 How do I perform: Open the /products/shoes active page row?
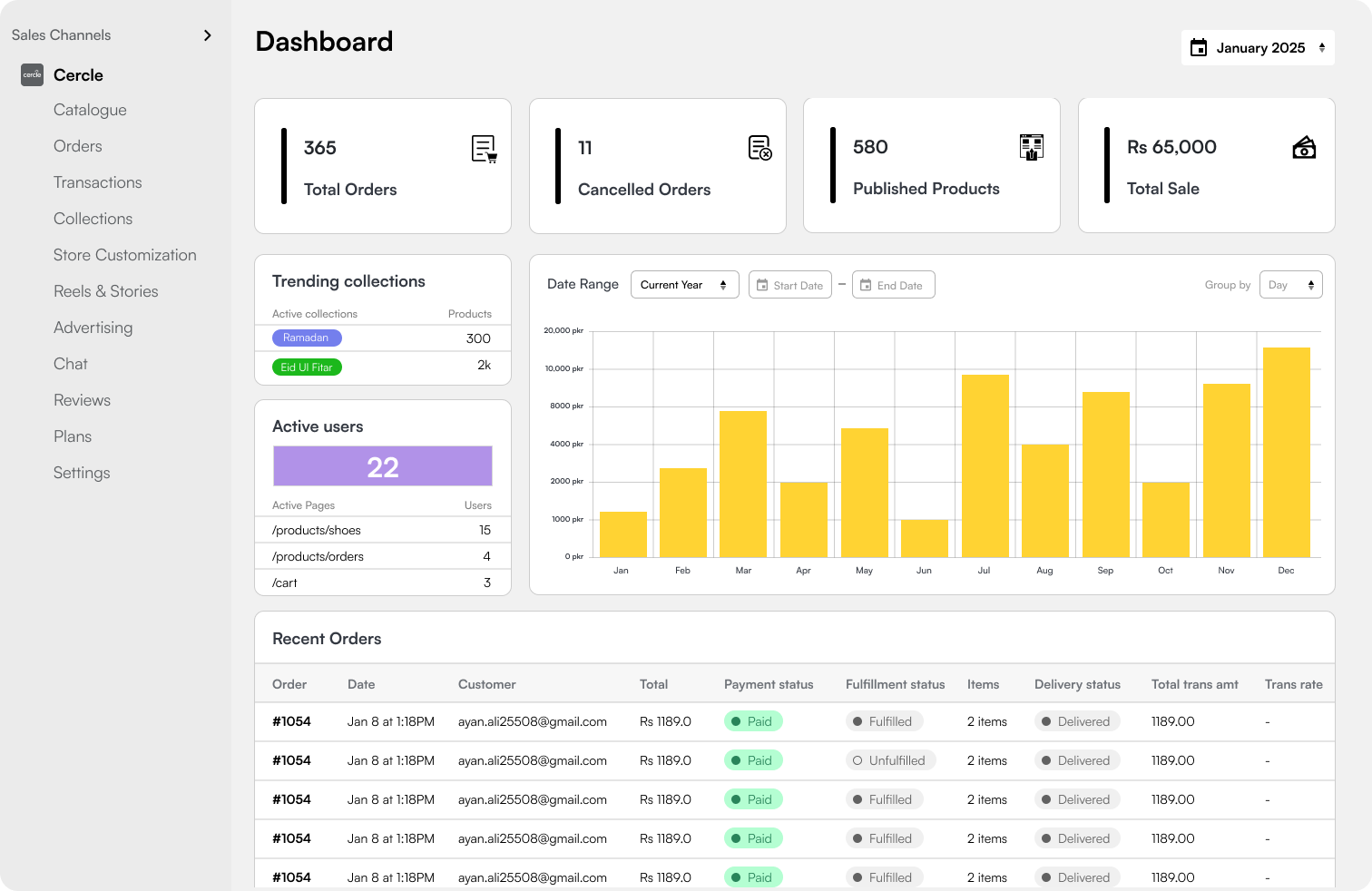(x=317, y=531)
